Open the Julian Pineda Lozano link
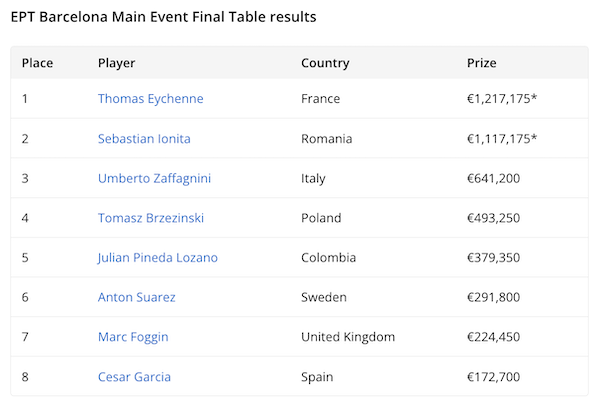This screenshot has height=414, width=600. (x=157, y=258)
